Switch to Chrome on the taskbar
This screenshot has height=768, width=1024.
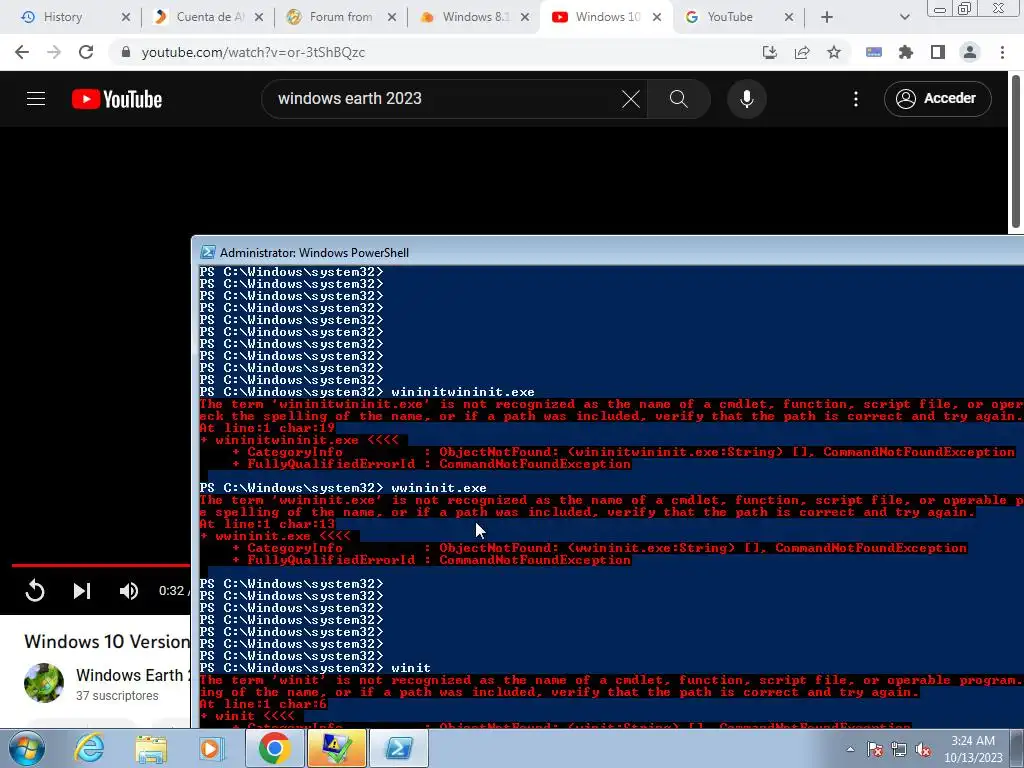[274, 748]
